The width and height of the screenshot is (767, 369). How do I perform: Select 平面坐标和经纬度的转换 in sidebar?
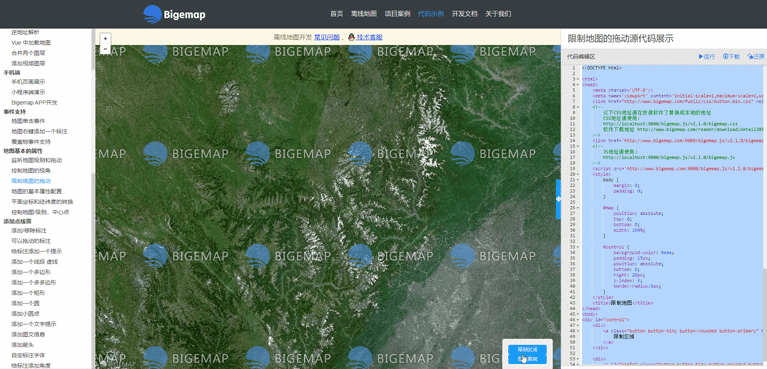tap(42, 202)
